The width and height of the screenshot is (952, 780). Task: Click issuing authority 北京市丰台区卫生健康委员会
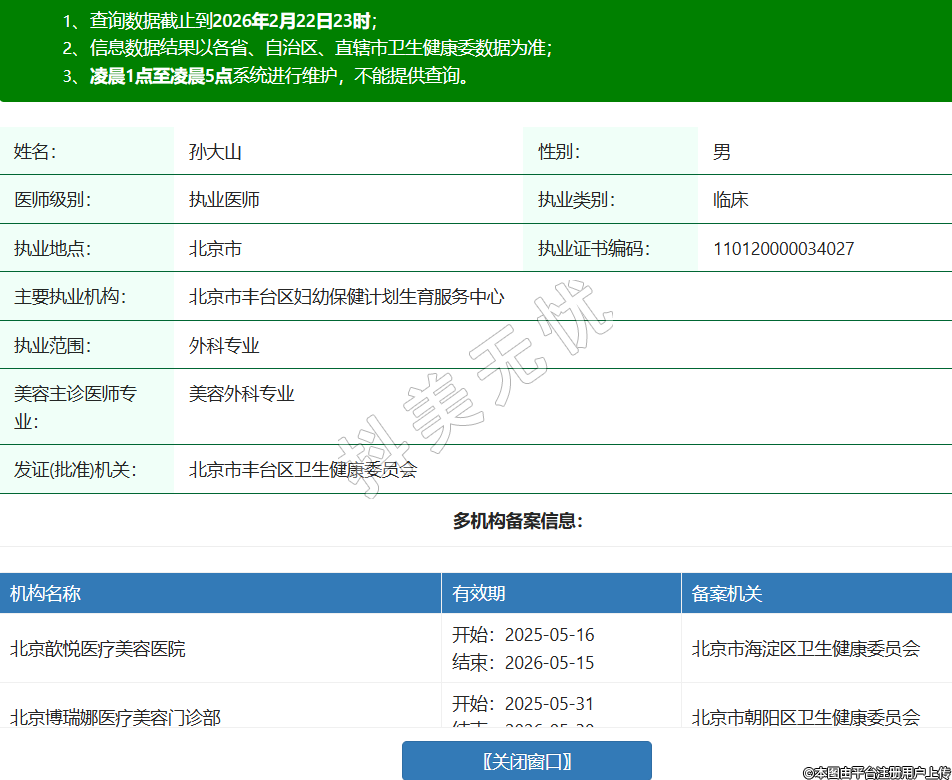tap(302, 469)
